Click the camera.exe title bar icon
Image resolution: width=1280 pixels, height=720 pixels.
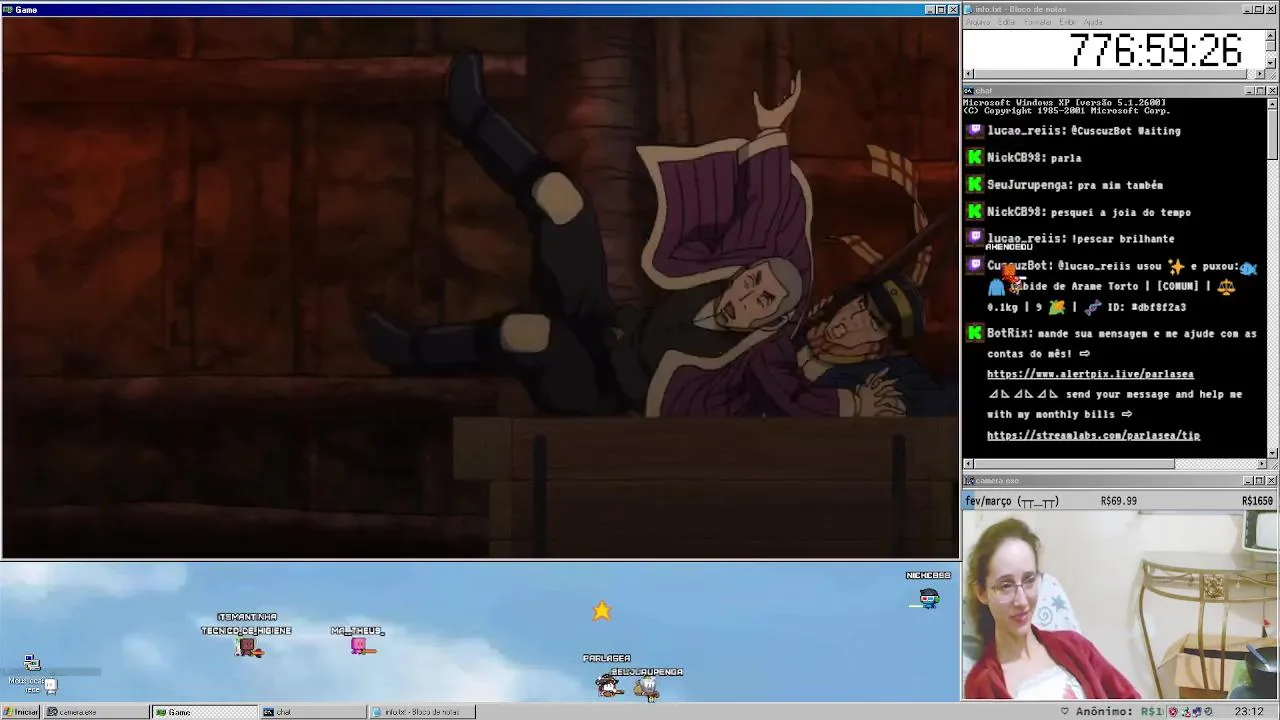point(970,481)
